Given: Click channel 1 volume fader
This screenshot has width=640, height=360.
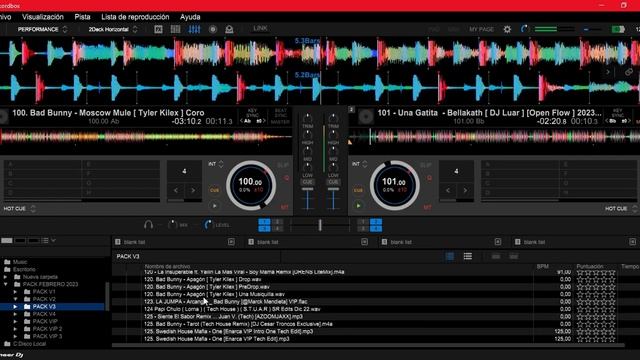Looking at the screenshot, I should click(308, 198).
